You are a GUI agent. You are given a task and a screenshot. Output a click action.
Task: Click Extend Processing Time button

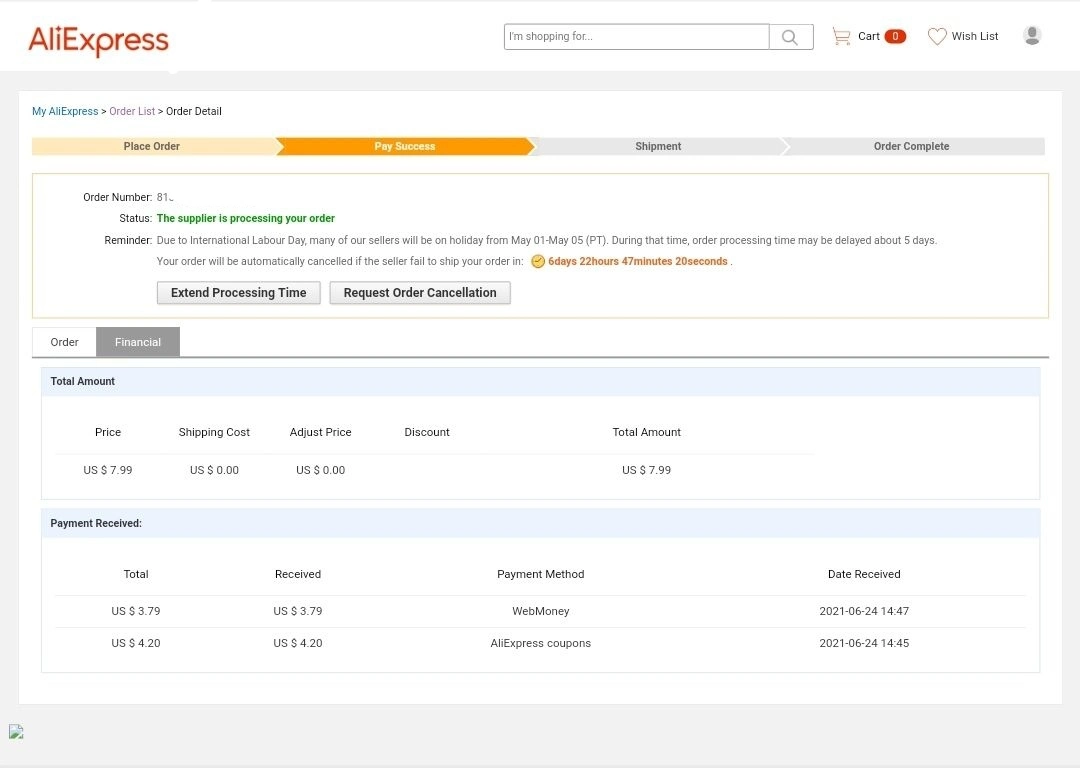click(238, 293)
